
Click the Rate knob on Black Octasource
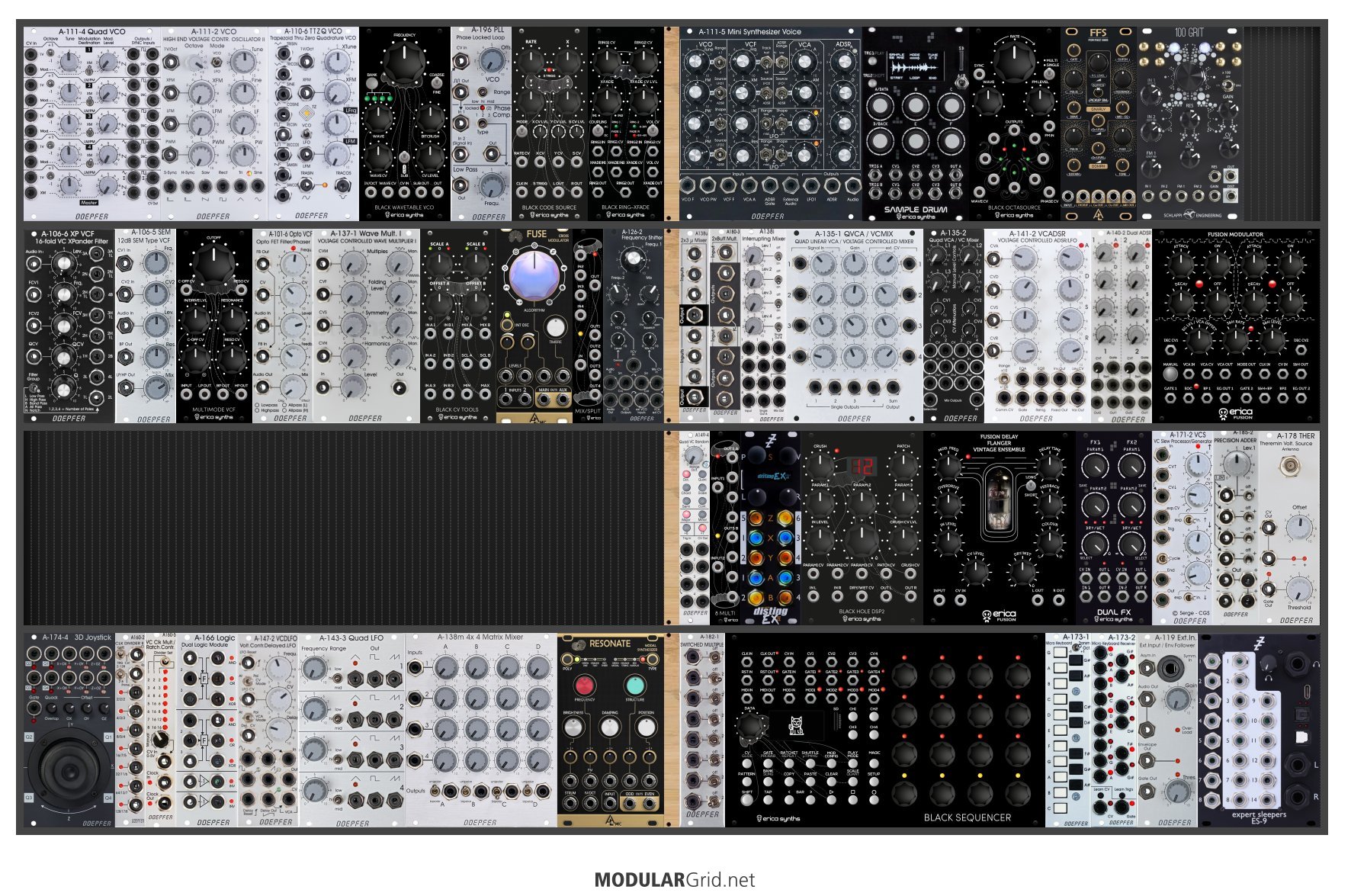[1014, 60]
